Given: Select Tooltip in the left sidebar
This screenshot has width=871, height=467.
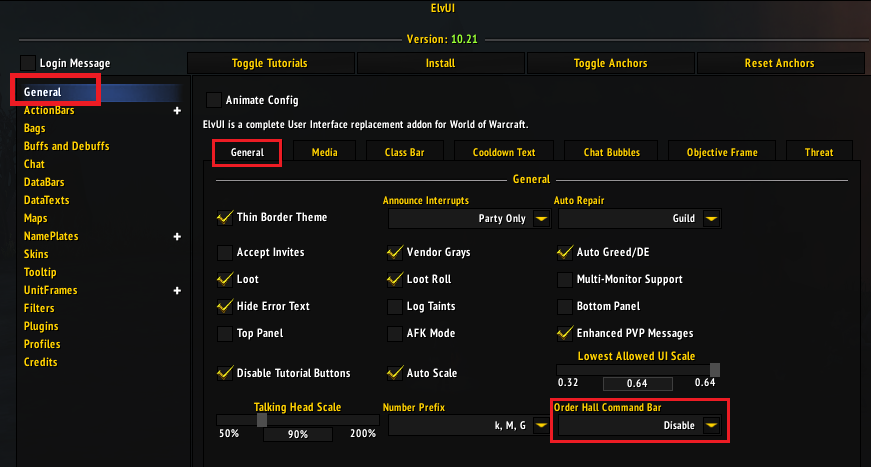Looking at the screenshot, I should coord(40,272).
